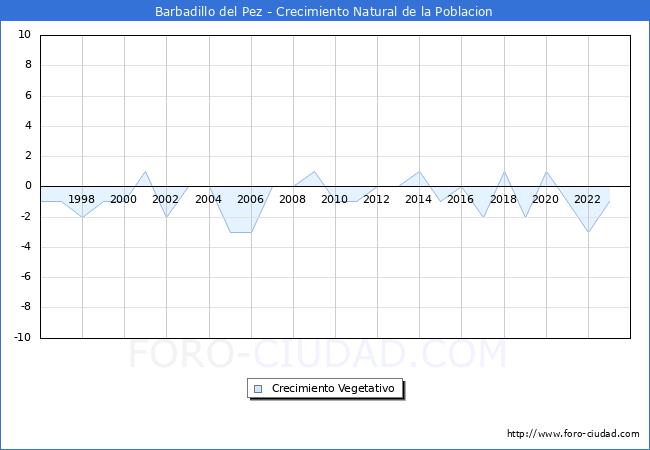The width and height of the screenshot is (650, 450).
Task: Click the light blue legend swatch
Action: point(258,389)
